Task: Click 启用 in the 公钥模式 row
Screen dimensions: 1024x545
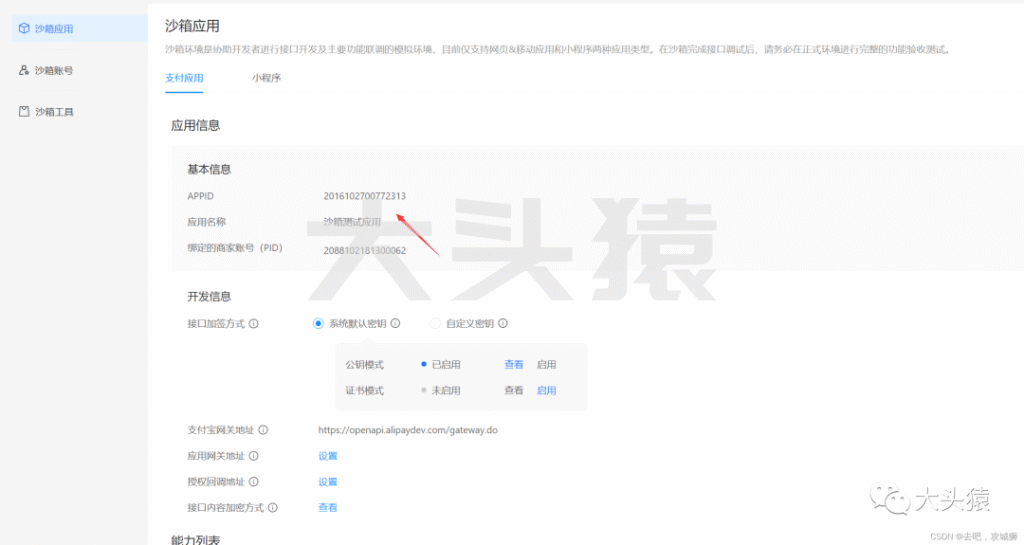Action: click(x=547, y=364)
